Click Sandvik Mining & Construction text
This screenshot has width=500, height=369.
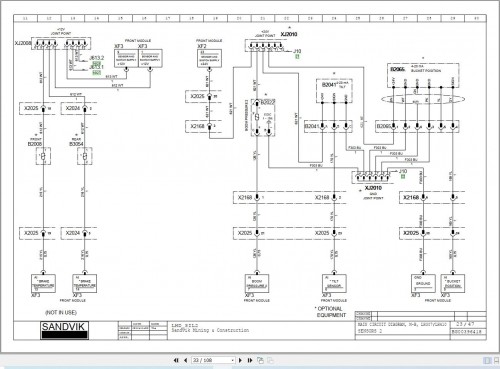click(x=210, y=330)
